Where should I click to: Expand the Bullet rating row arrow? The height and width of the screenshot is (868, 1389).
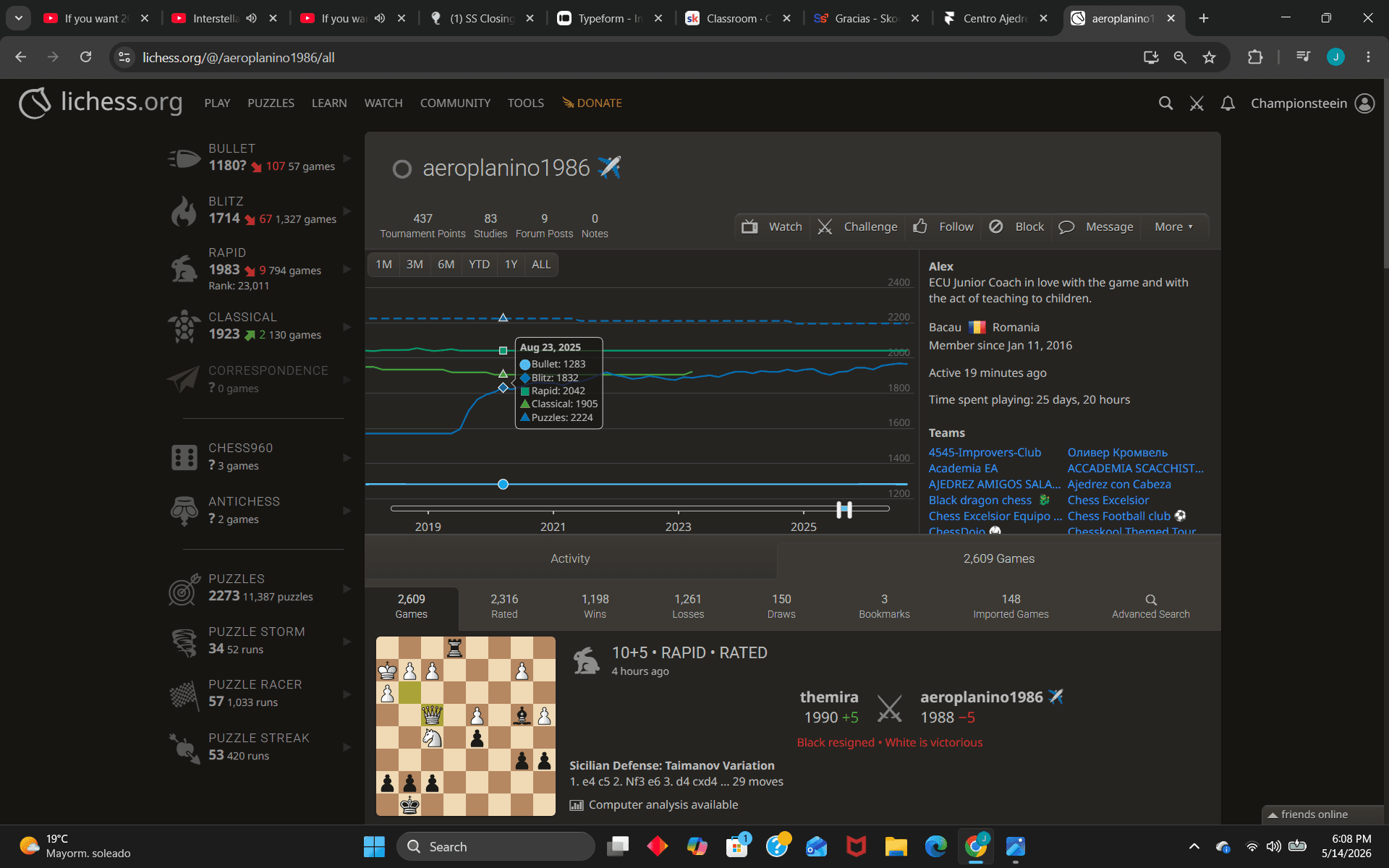(x=347, y=158)
